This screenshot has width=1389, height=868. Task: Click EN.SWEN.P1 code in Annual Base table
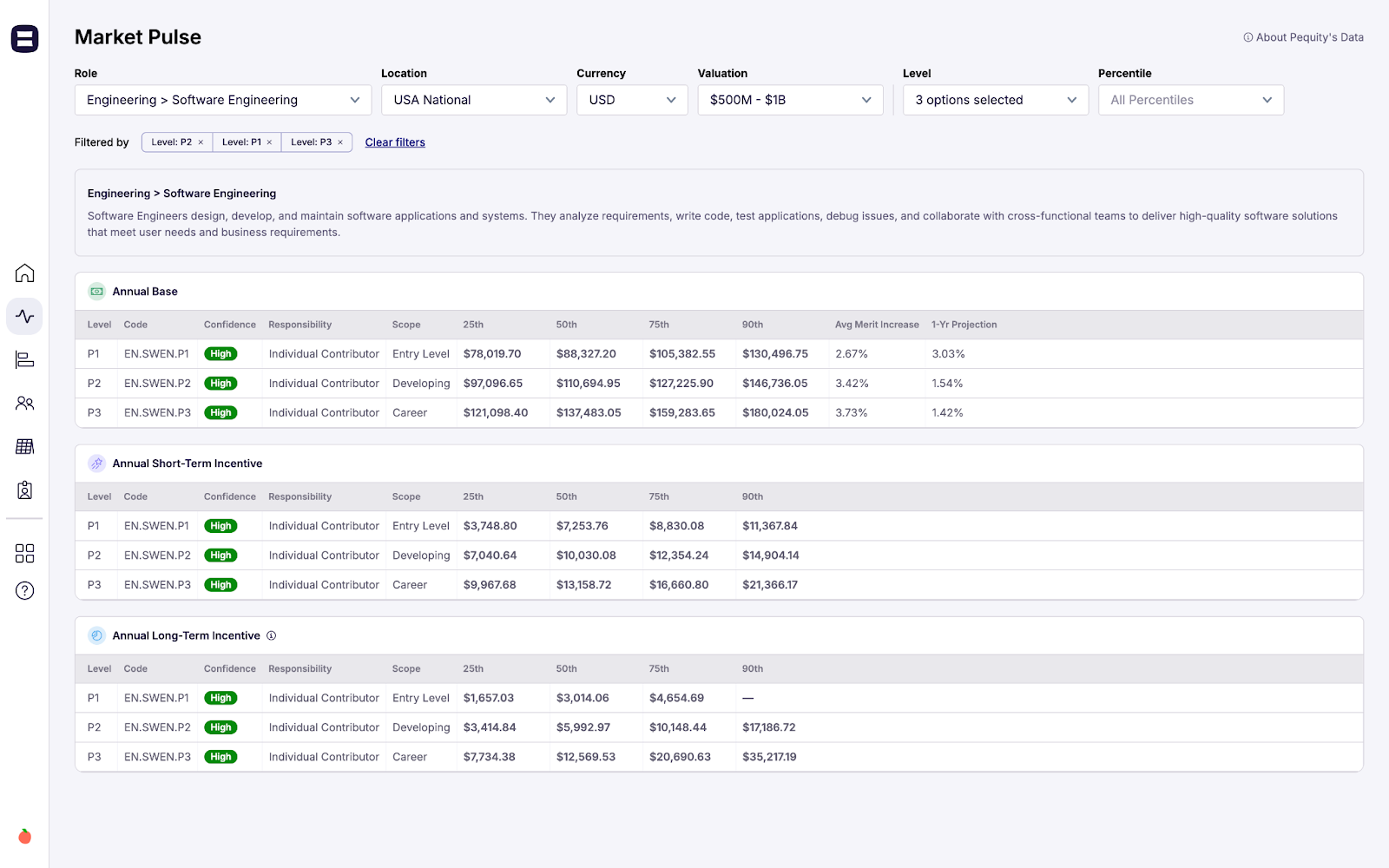click(x=156, y=354)
